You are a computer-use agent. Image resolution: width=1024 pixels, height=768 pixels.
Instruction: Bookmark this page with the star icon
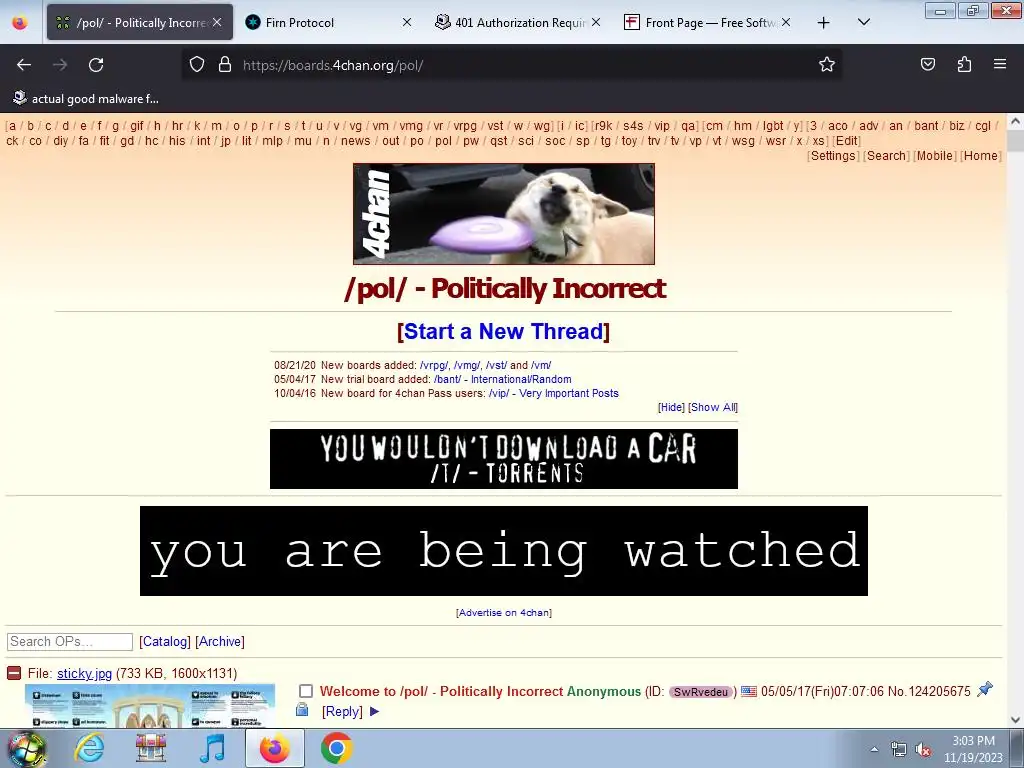[x=827, y=65]
